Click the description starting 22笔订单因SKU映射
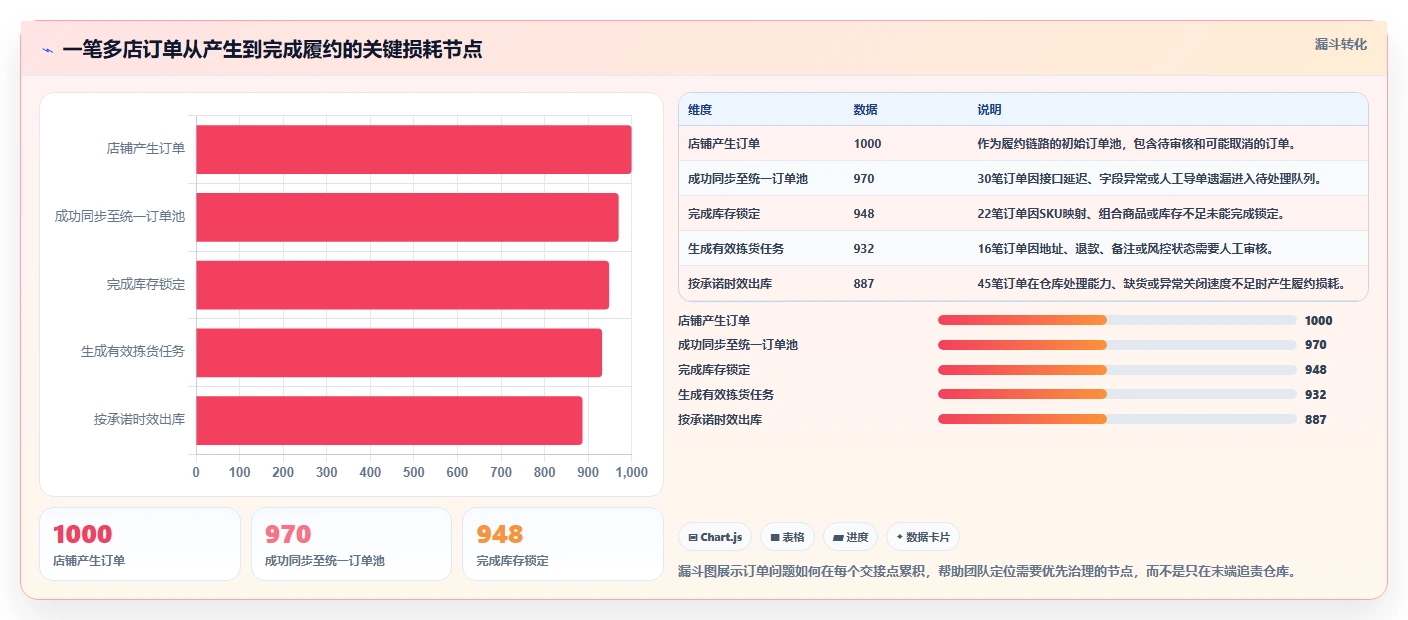The width and height of the screenshot is (1408, 620). (1132, 214)
